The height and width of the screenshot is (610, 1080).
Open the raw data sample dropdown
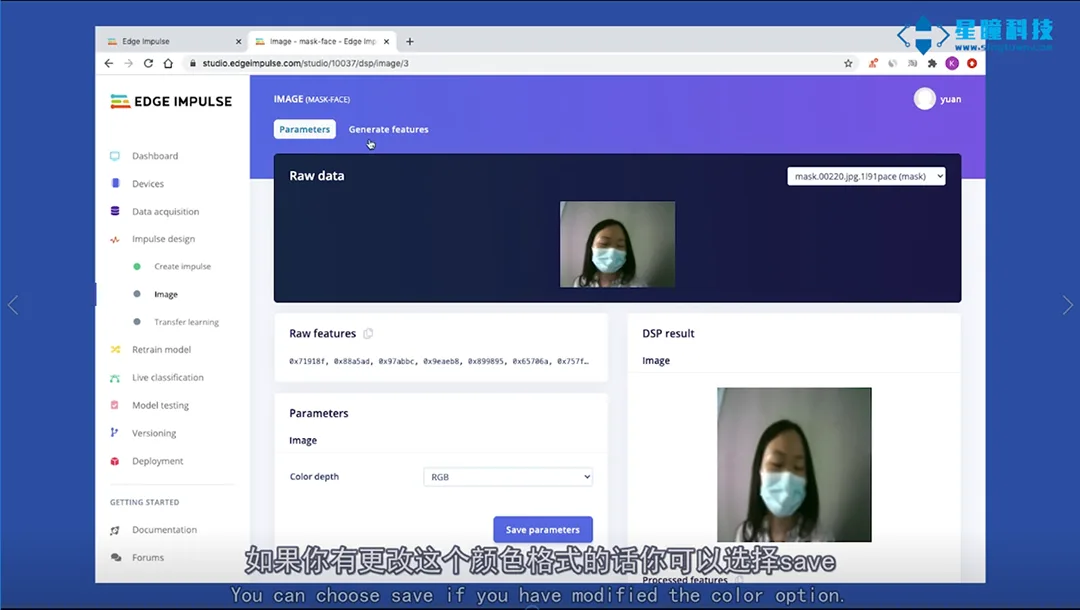pos(866,176)
